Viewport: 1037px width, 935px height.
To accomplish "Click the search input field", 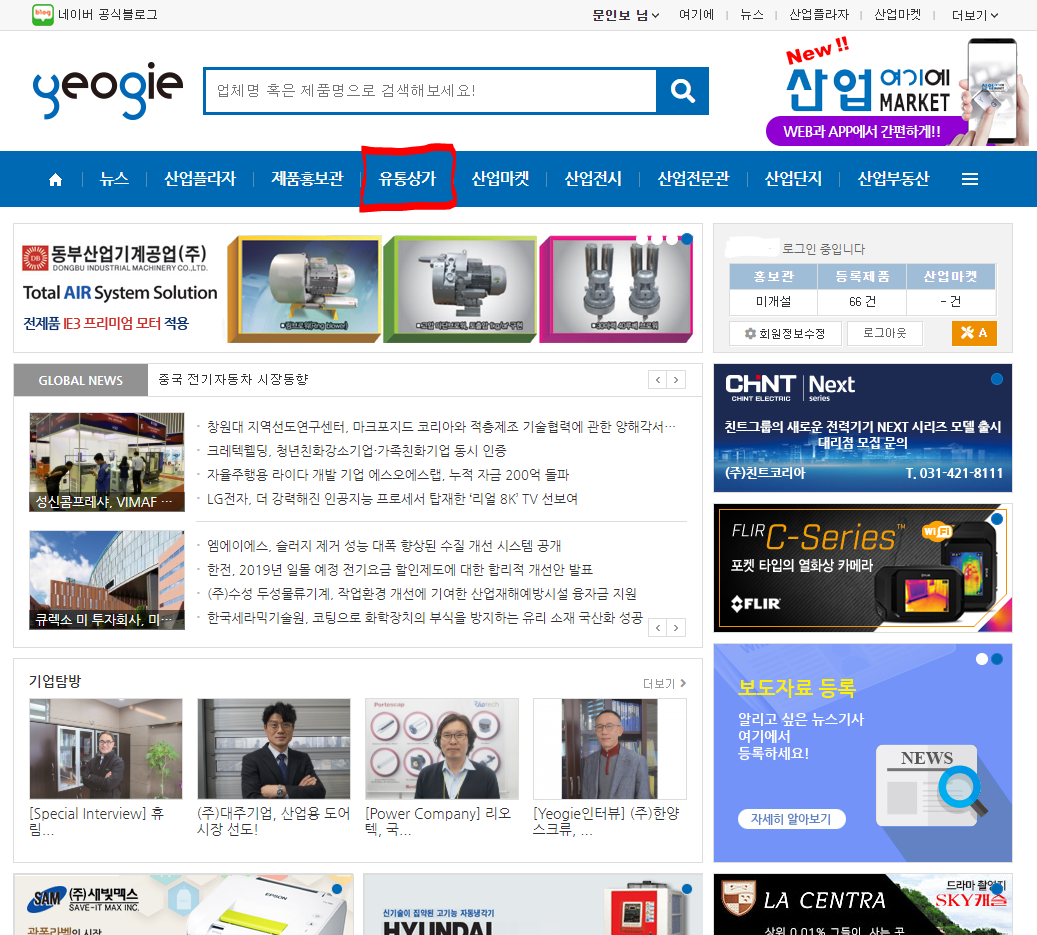I will [x=431, y=91].
